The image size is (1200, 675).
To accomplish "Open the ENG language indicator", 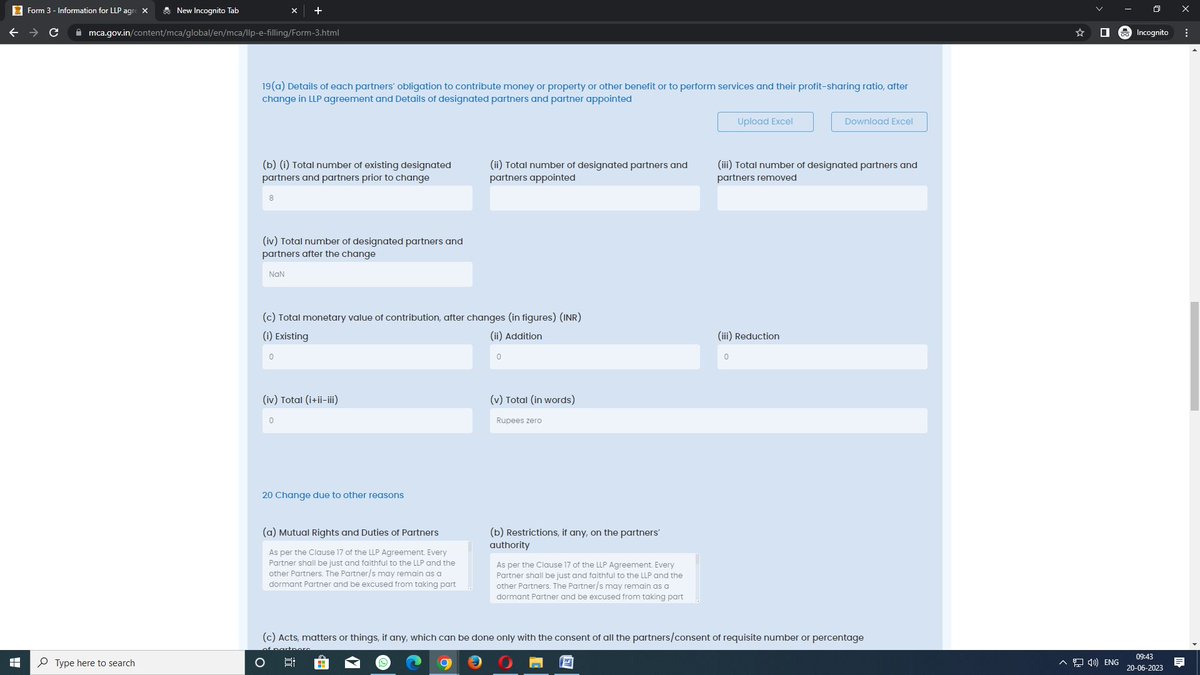I will [1112, 663].
